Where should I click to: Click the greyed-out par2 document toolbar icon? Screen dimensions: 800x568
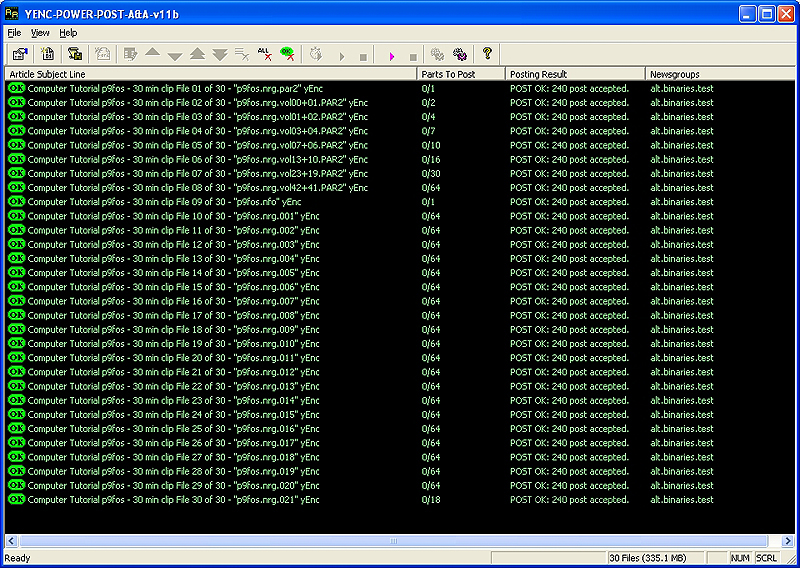coord(103,54)
